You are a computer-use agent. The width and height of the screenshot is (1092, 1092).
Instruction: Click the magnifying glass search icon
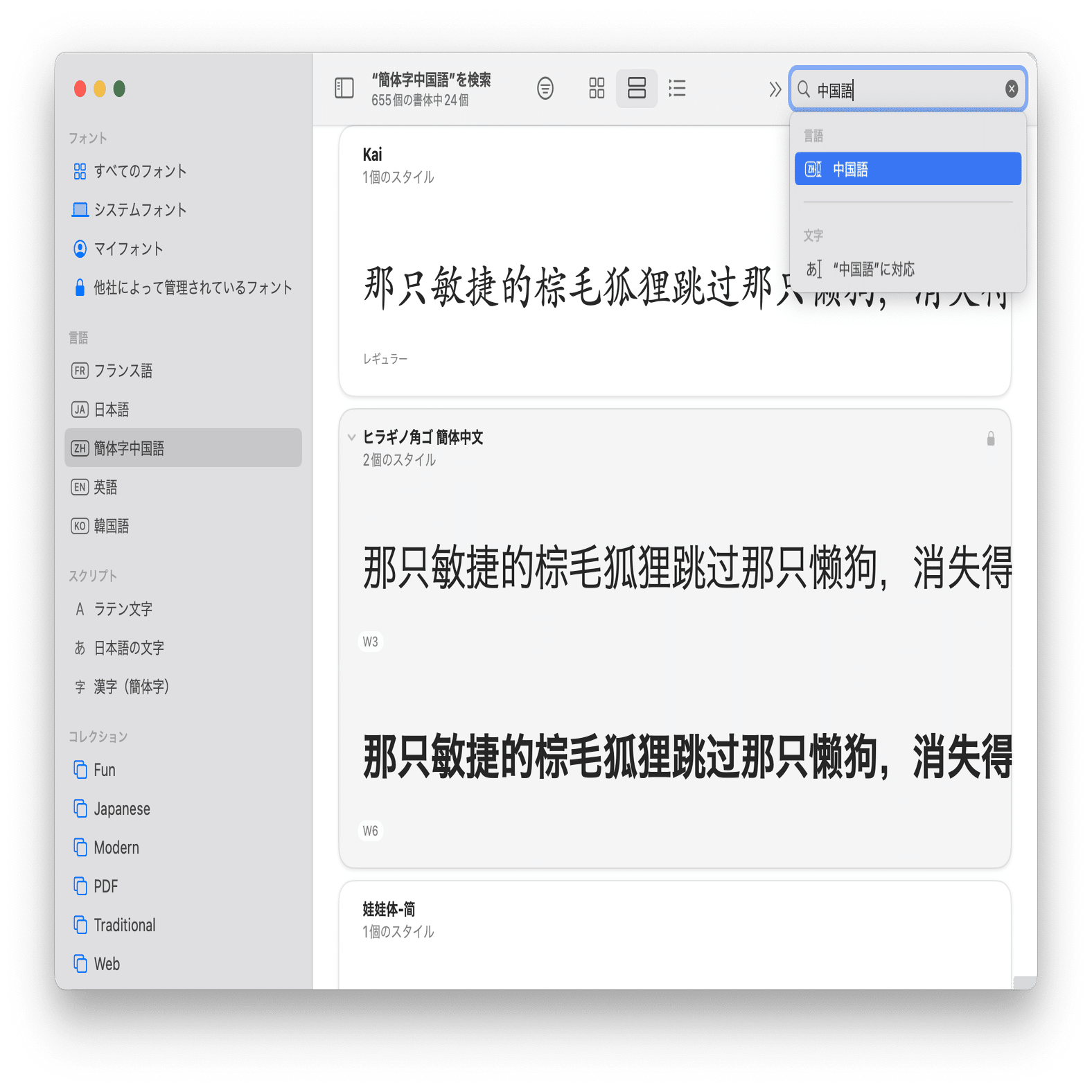[x=804, y=89]
